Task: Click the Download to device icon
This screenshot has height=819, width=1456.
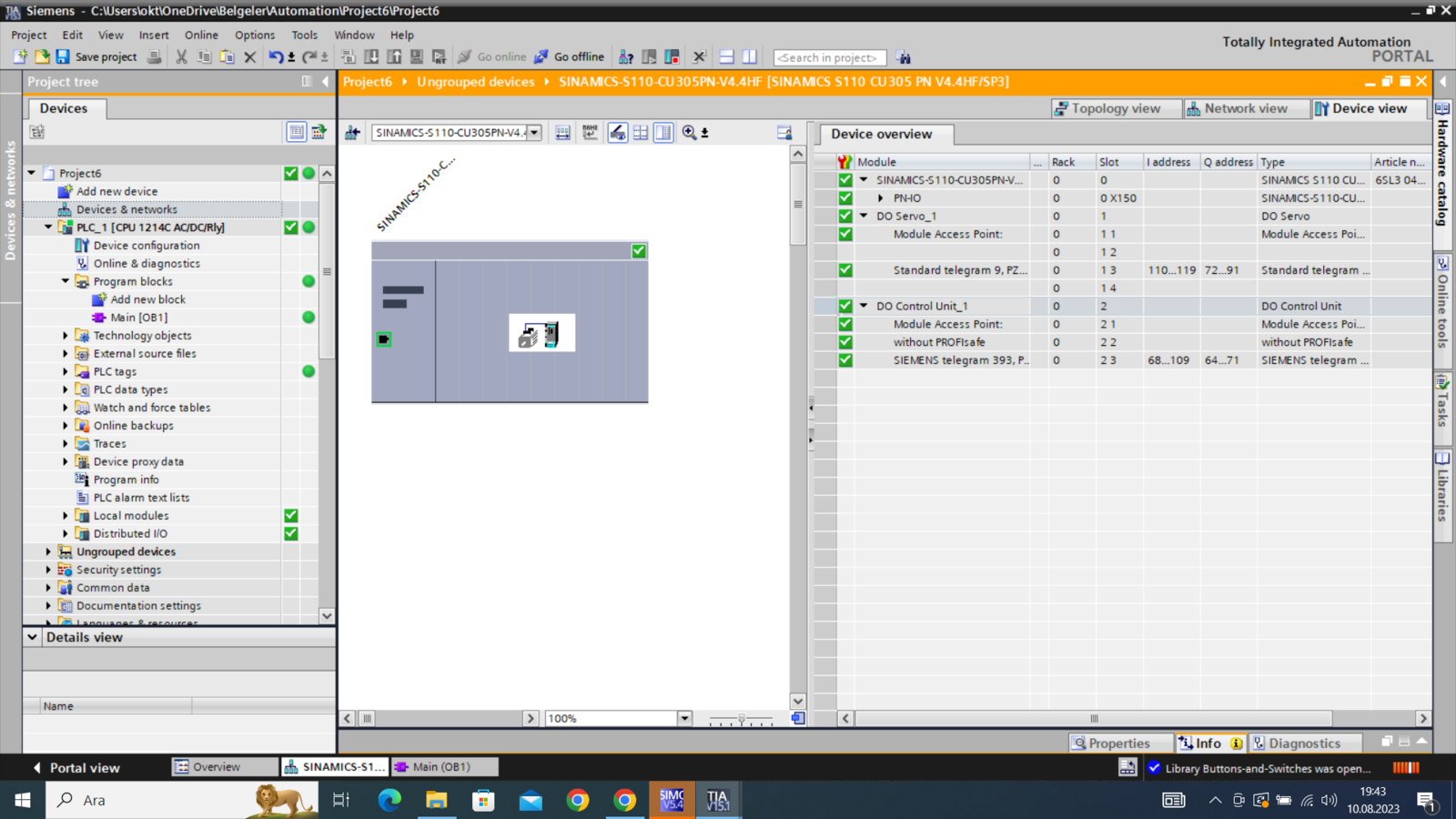Action: point(371,56)
